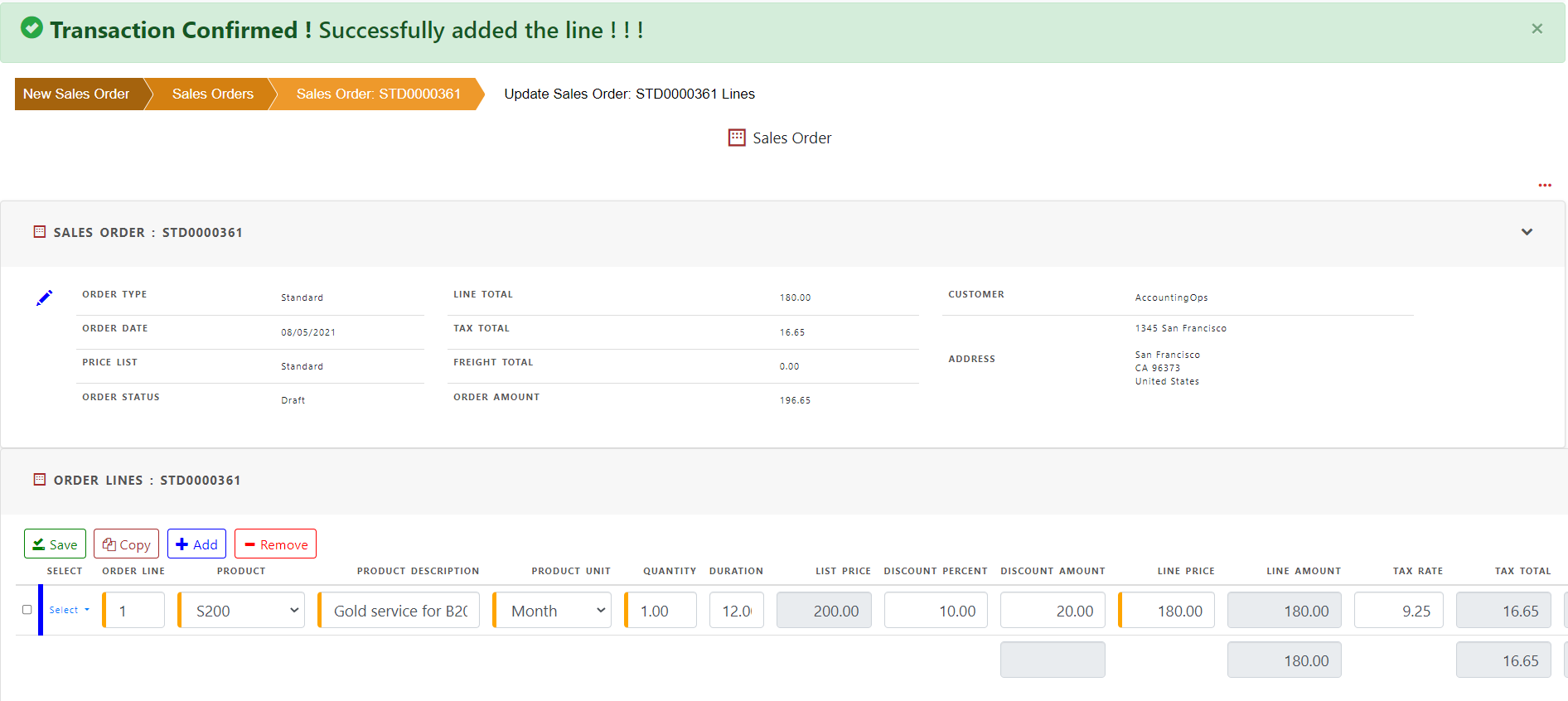Remove the selected order line
The width and height of the screenshot is (1568, 701).
[275, 544]
